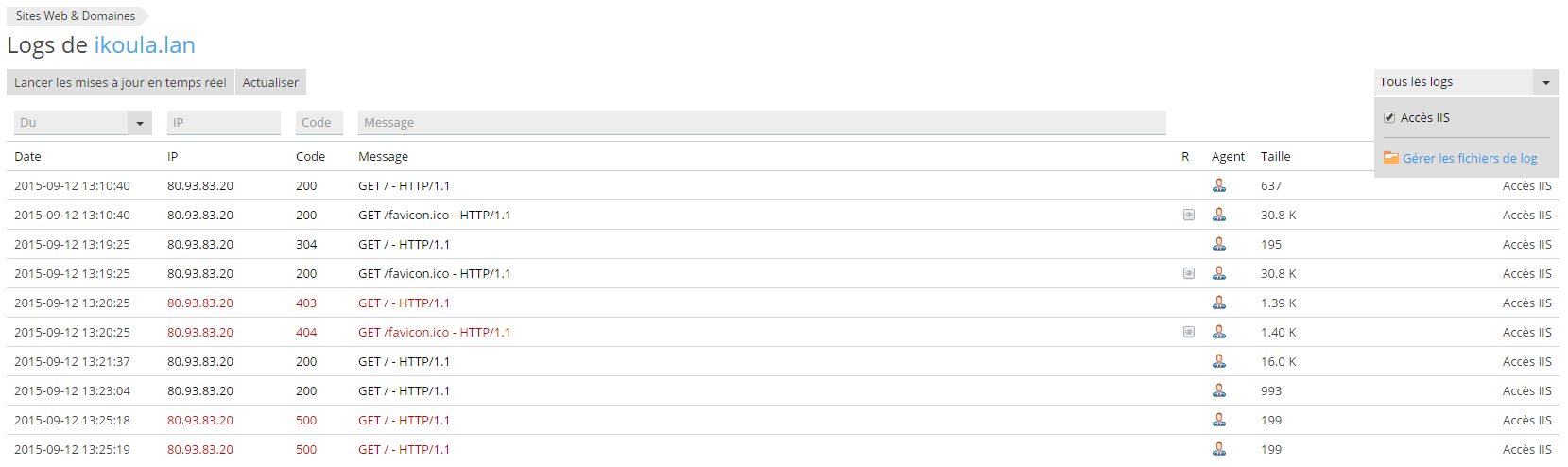Open Sites Web & Domaines breadcrumb
The width and height of the screenshot is (1568, 467).
[x=76, y=16]
